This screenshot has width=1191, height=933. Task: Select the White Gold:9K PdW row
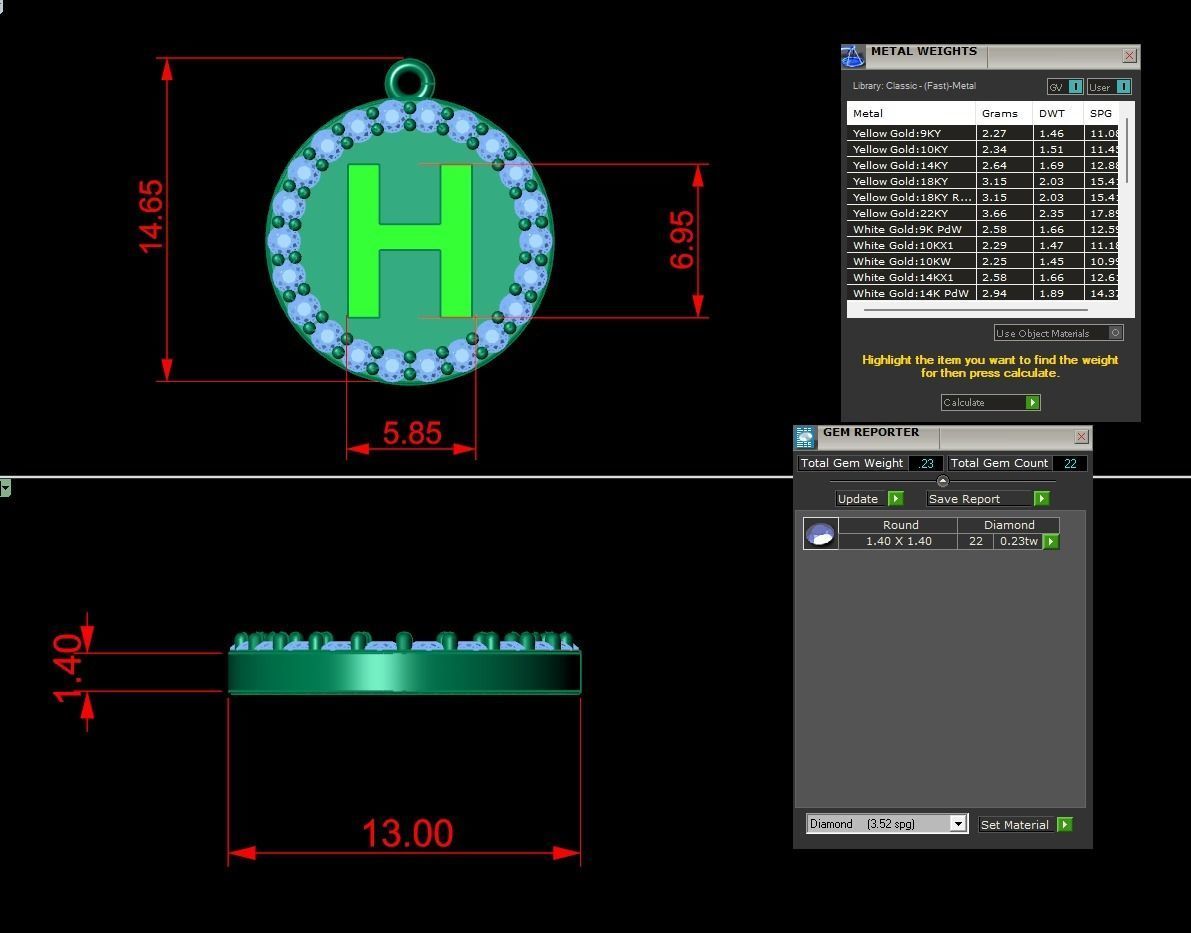tap(983, 229)
